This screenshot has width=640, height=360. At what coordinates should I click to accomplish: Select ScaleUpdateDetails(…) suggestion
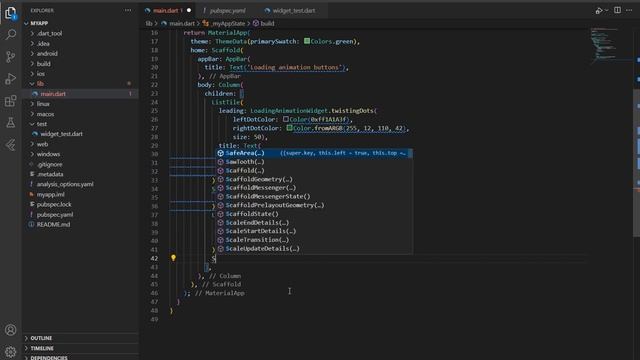point(314,249)
